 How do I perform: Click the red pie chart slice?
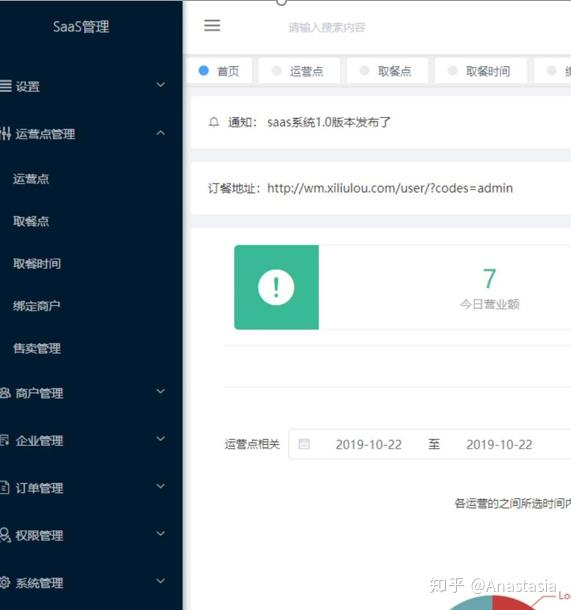(511, 603)
